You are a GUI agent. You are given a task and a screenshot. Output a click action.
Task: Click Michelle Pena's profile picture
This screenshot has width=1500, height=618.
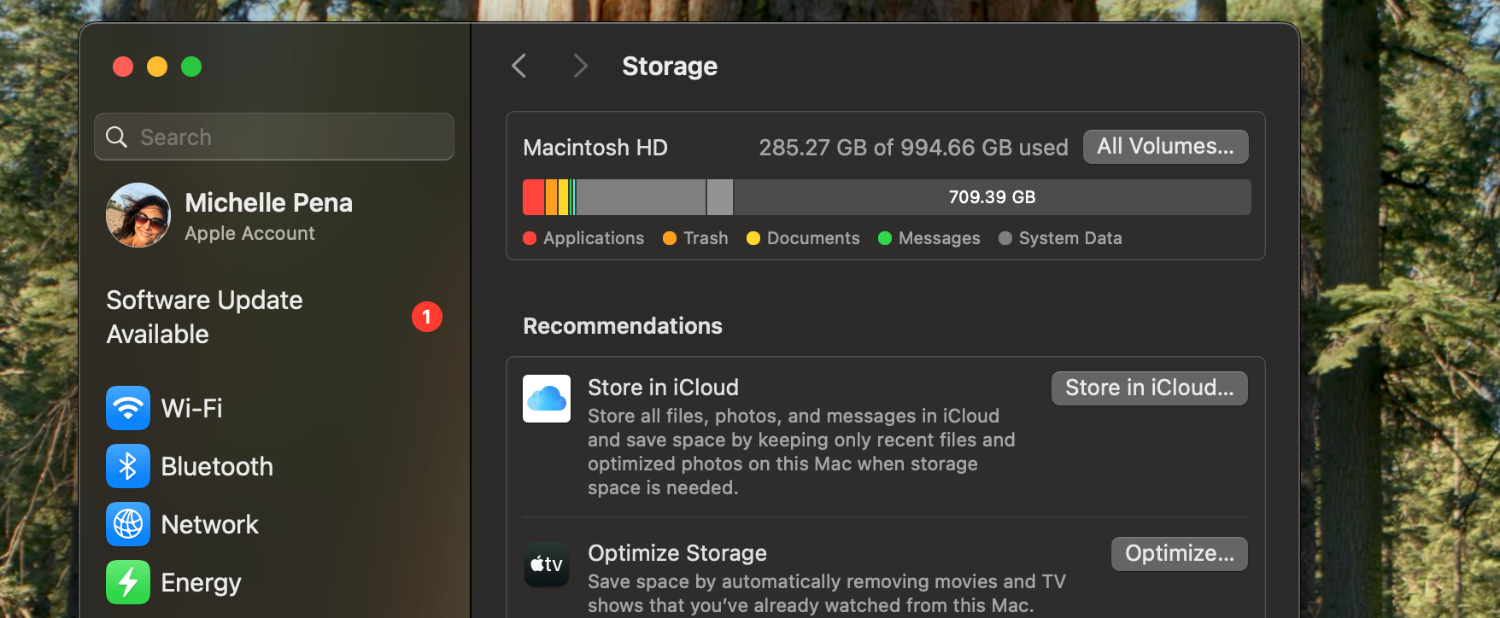pyautogui.click(x=138, y=215)
